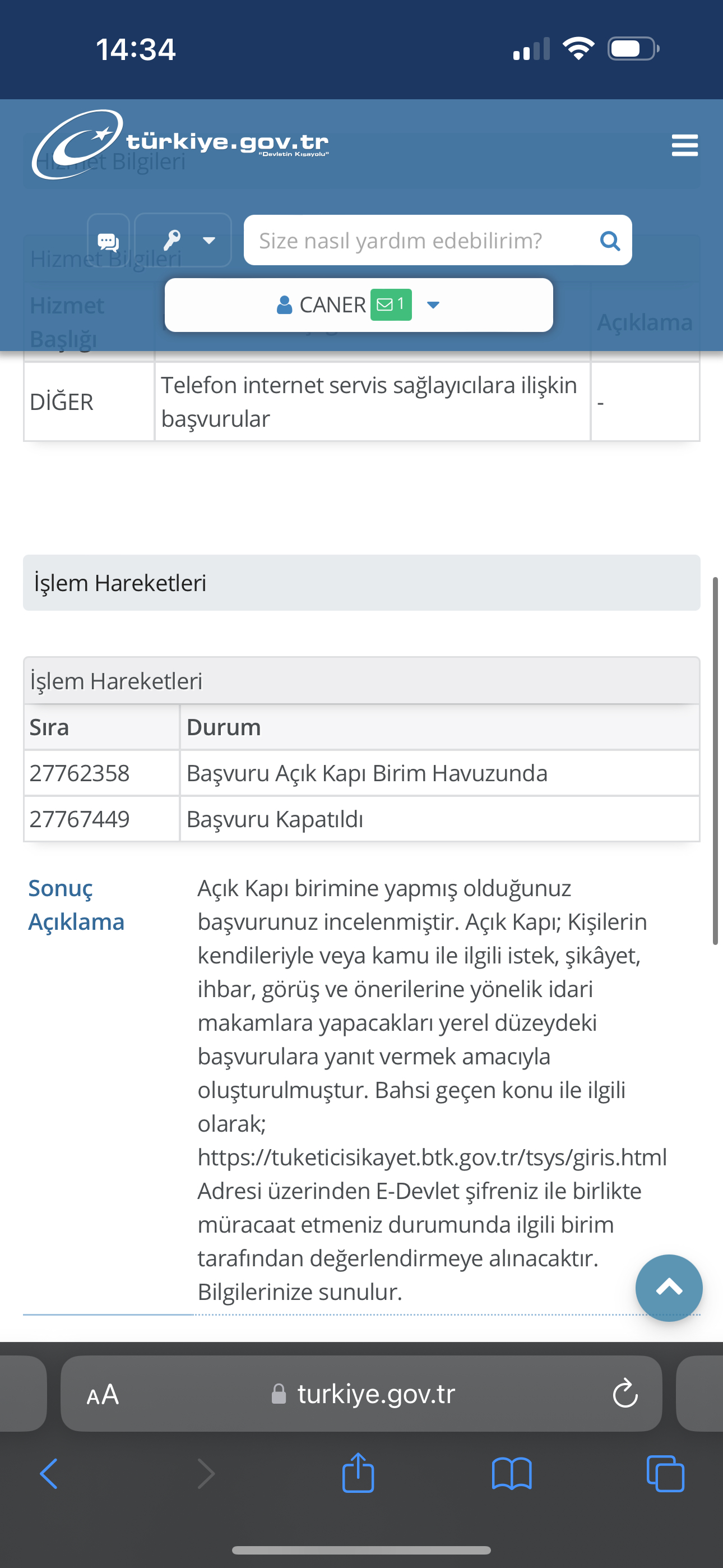Open the green message notification badge
Screen dimensions: 723x1568
(391, 305)
